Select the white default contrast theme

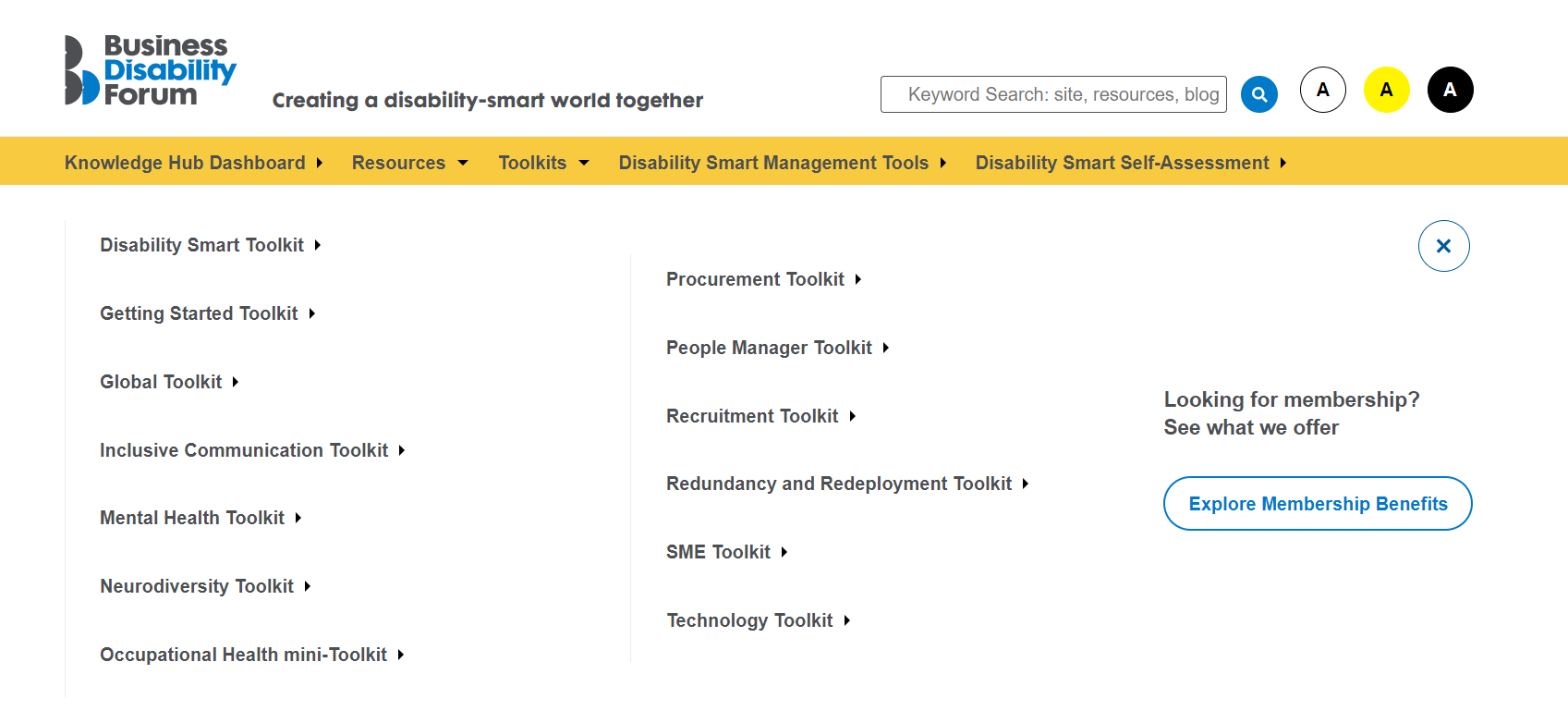pyautogui.click(x=1323, y=90)
